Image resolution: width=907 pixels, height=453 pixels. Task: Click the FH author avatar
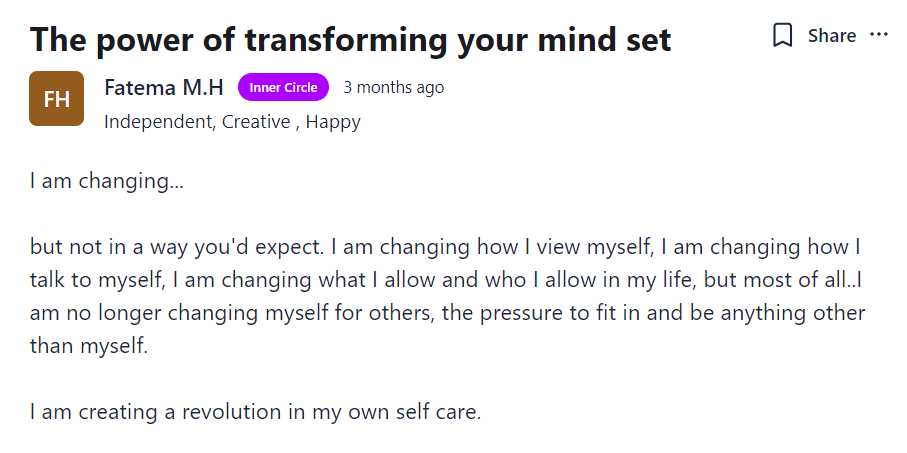point(57,99)
